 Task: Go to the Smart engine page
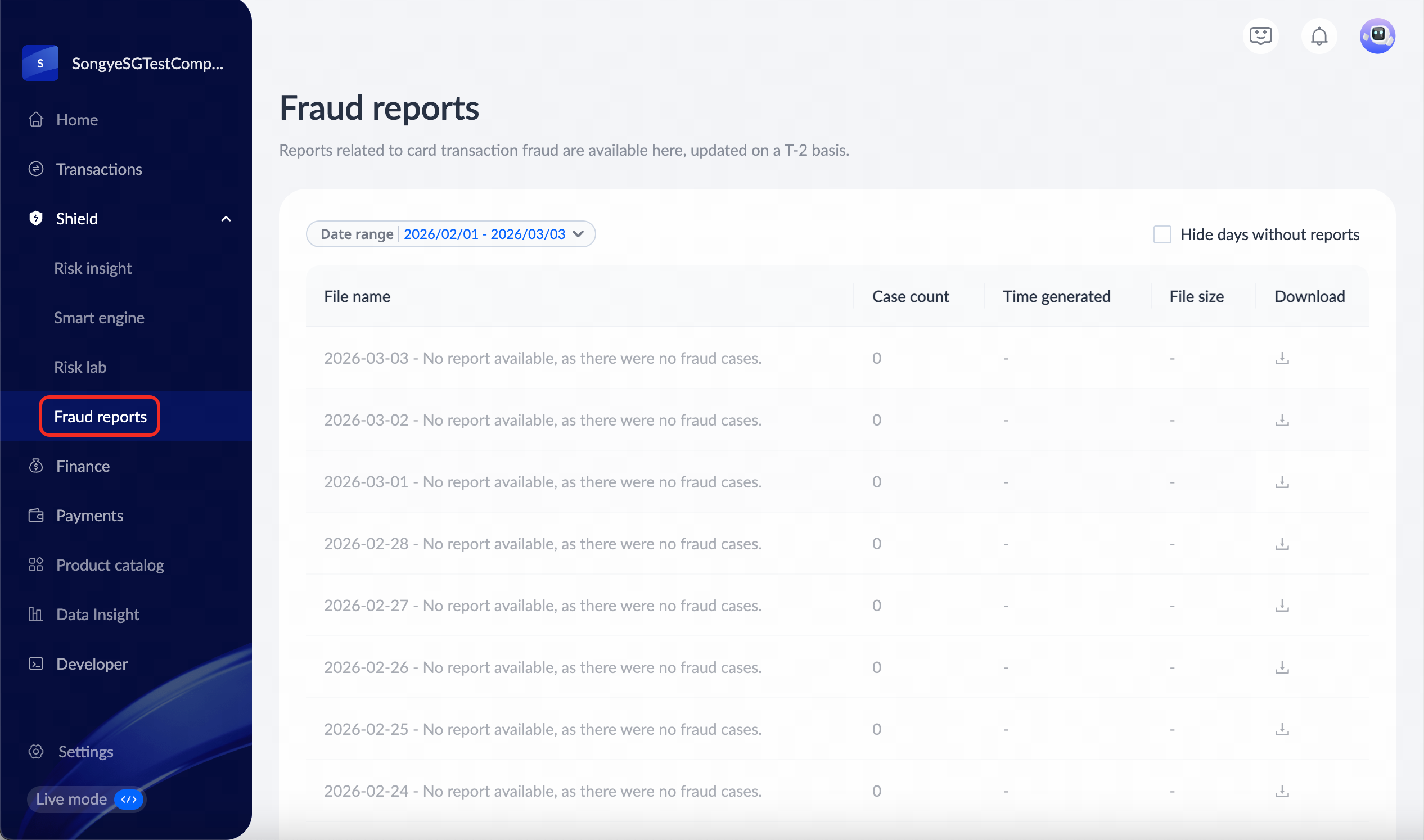(99, 318)
